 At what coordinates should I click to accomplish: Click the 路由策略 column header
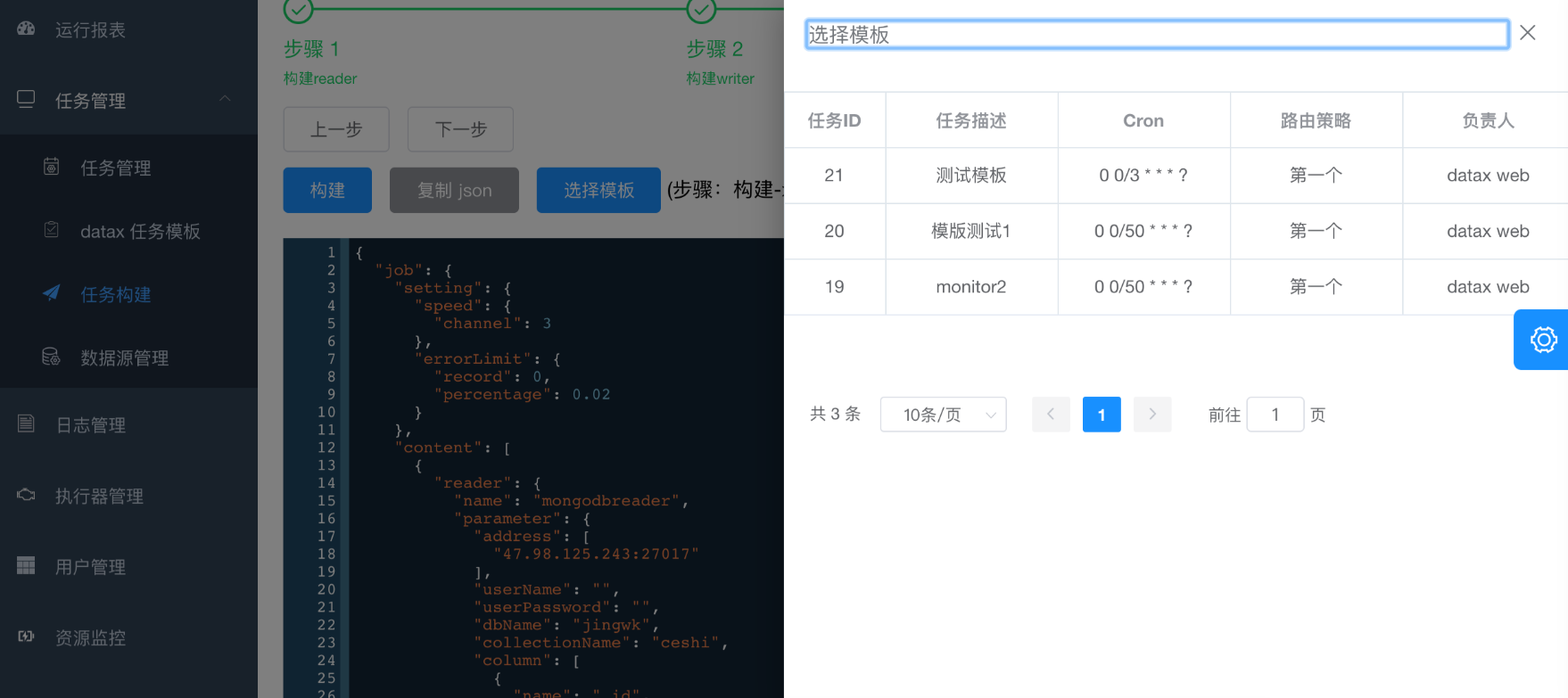pyautogui.click(x=1316, y=120)
